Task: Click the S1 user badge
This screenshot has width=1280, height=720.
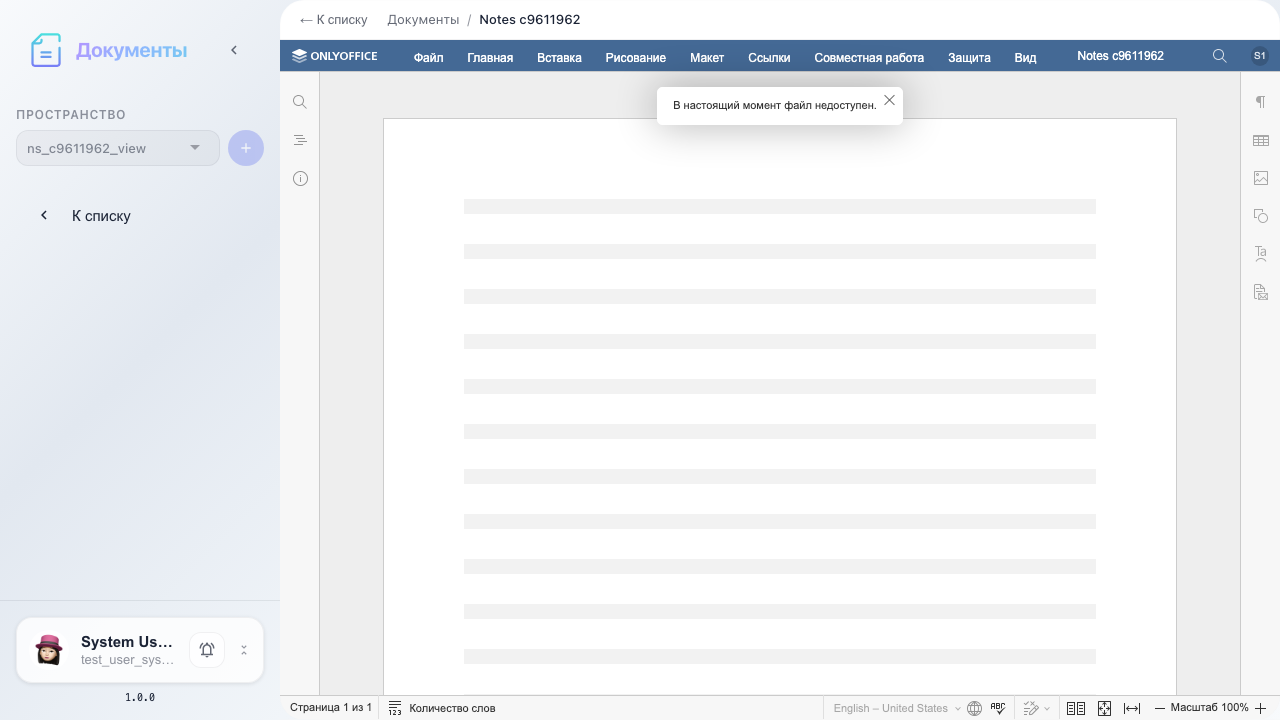Action: (x=1260, y=56)
